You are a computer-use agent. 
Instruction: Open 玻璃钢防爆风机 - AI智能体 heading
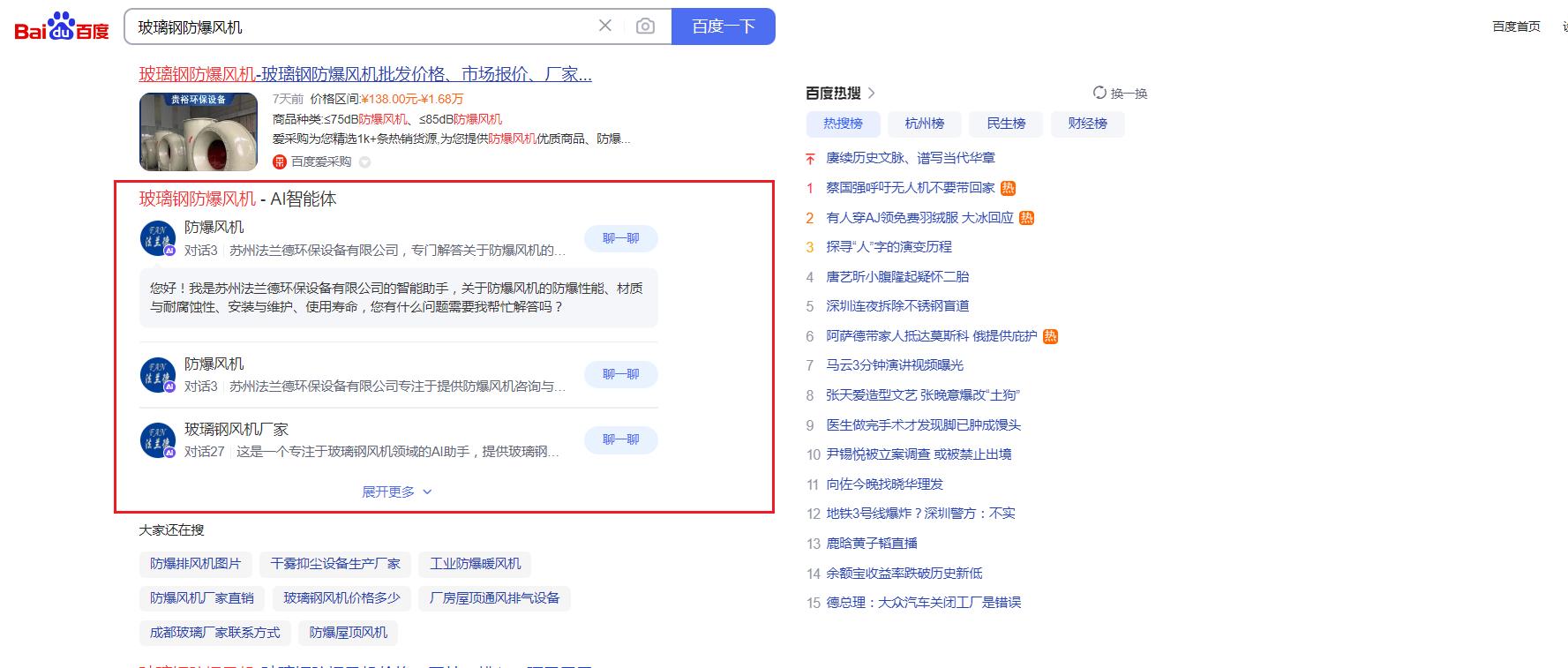[237, 199]
